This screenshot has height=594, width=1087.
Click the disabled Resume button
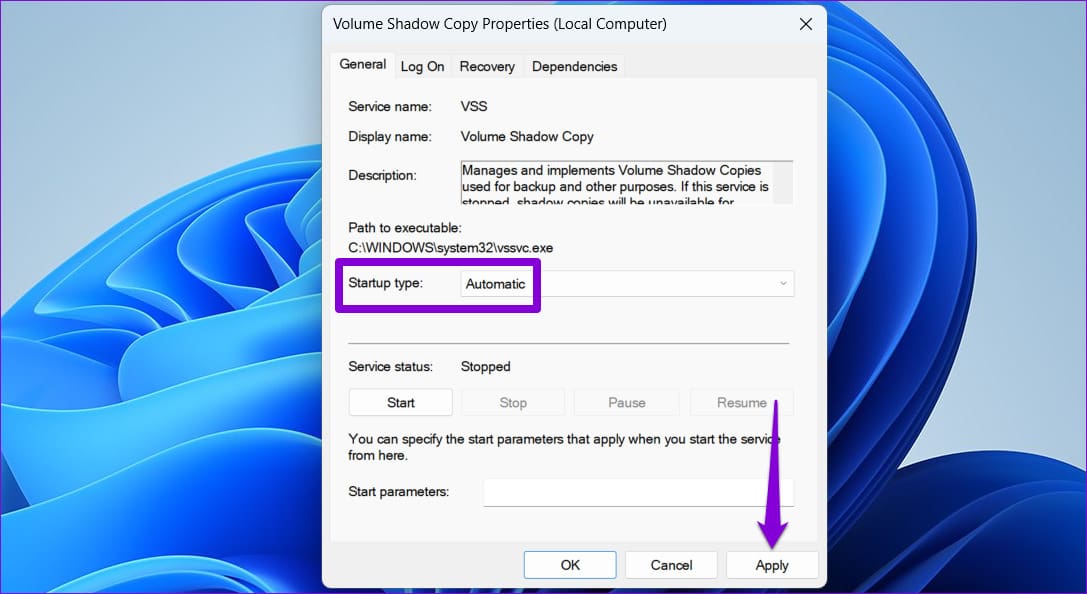[741, 402]
